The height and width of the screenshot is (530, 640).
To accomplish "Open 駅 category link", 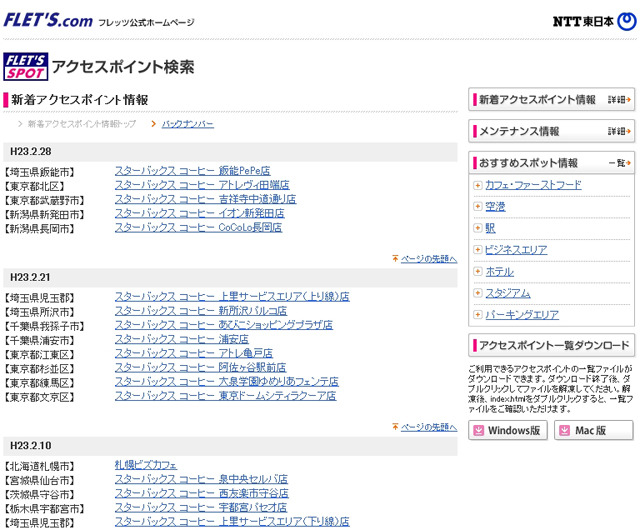I will 490,228.
